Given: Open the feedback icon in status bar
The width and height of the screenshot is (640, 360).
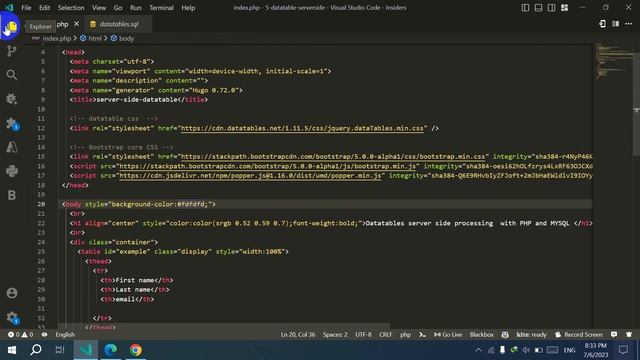Looking at the screenshot, I should [x=614, y=334].
